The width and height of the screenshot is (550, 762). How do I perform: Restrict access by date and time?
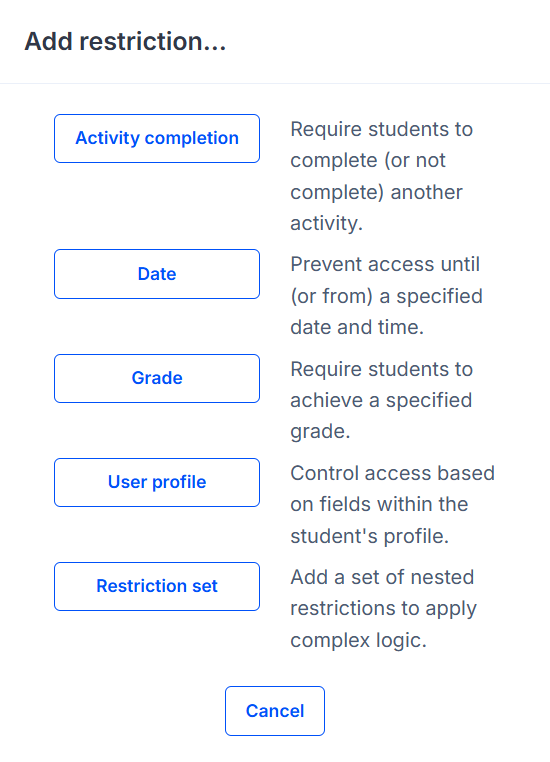[x=157, y=274]
